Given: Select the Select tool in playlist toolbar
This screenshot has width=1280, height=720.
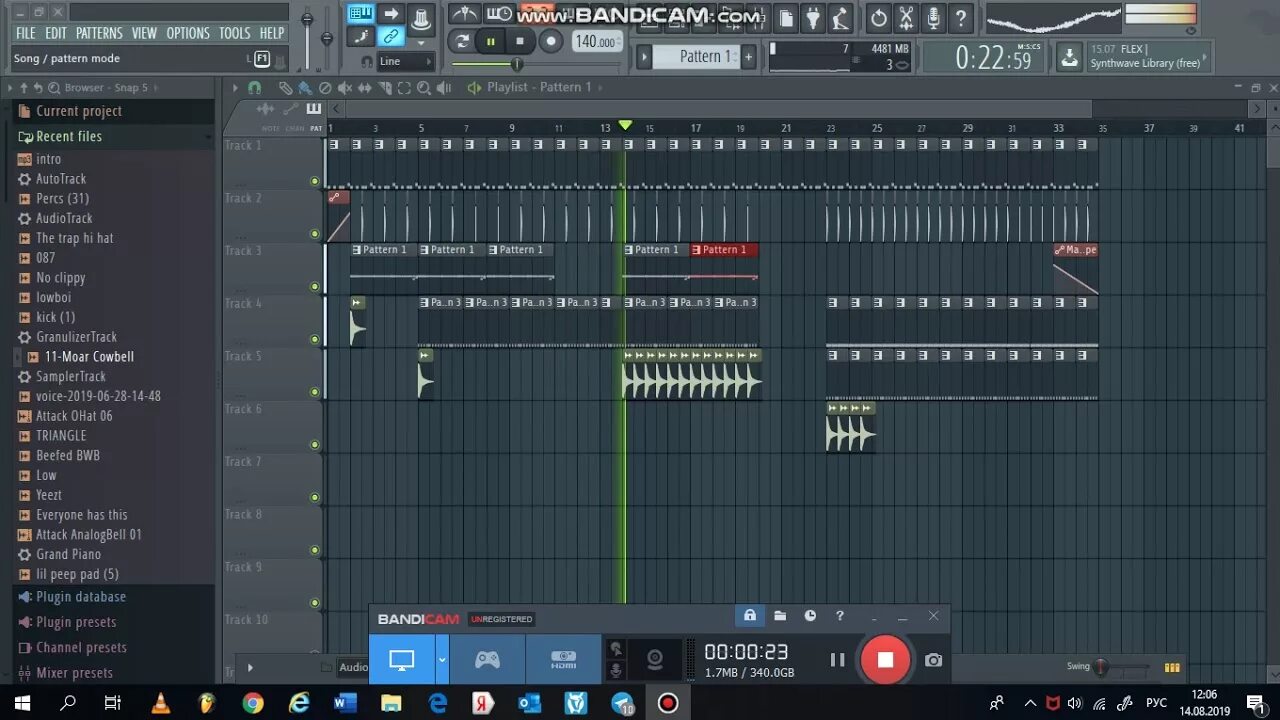Looking at the screenshot, I should tap(404, 88).
